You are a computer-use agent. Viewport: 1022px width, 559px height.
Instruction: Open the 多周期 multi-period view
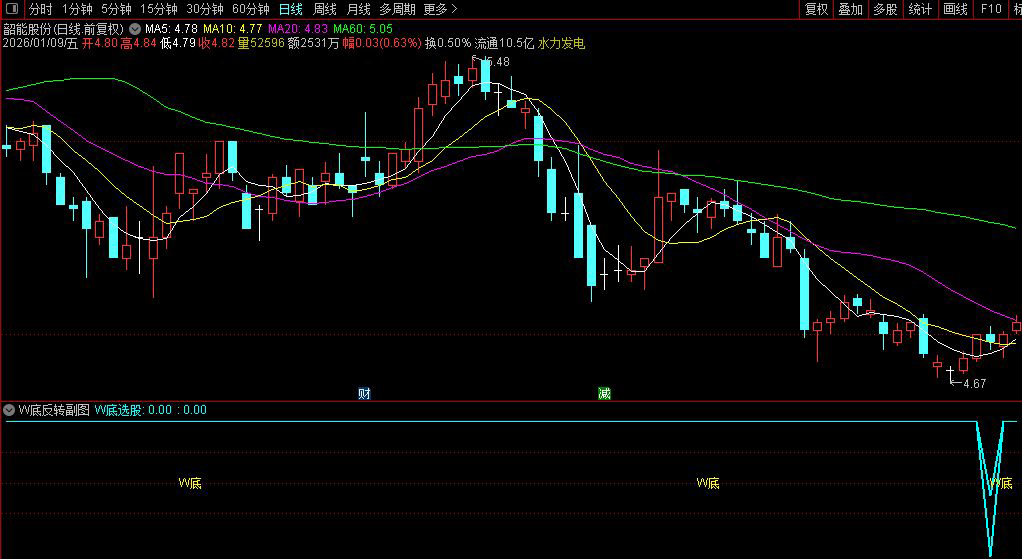[397, 9]
